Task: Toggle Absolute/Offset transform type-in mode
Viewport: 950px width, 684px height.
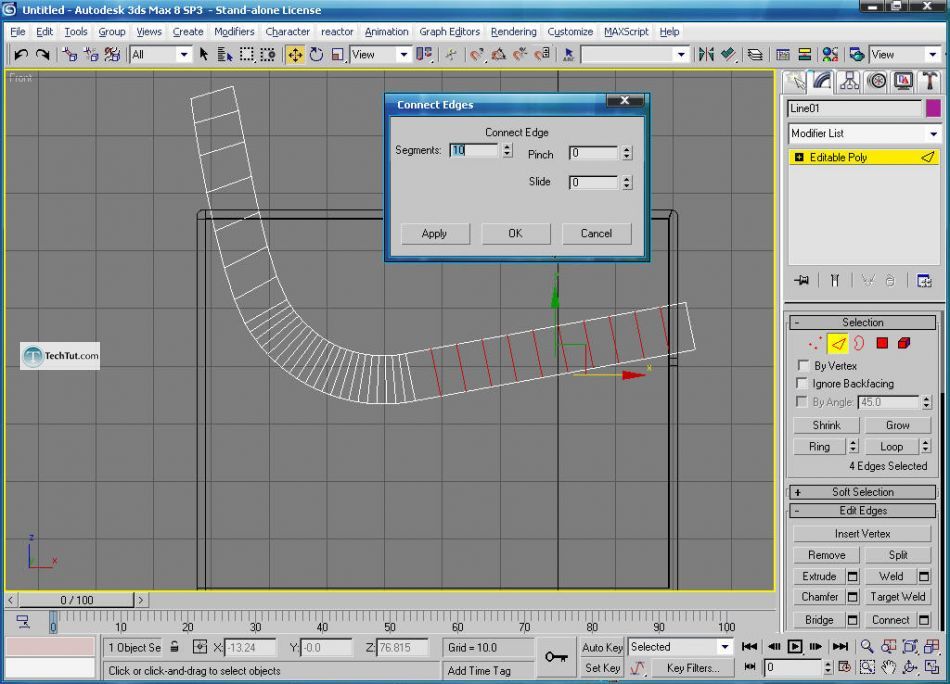Action: [200, 647]
